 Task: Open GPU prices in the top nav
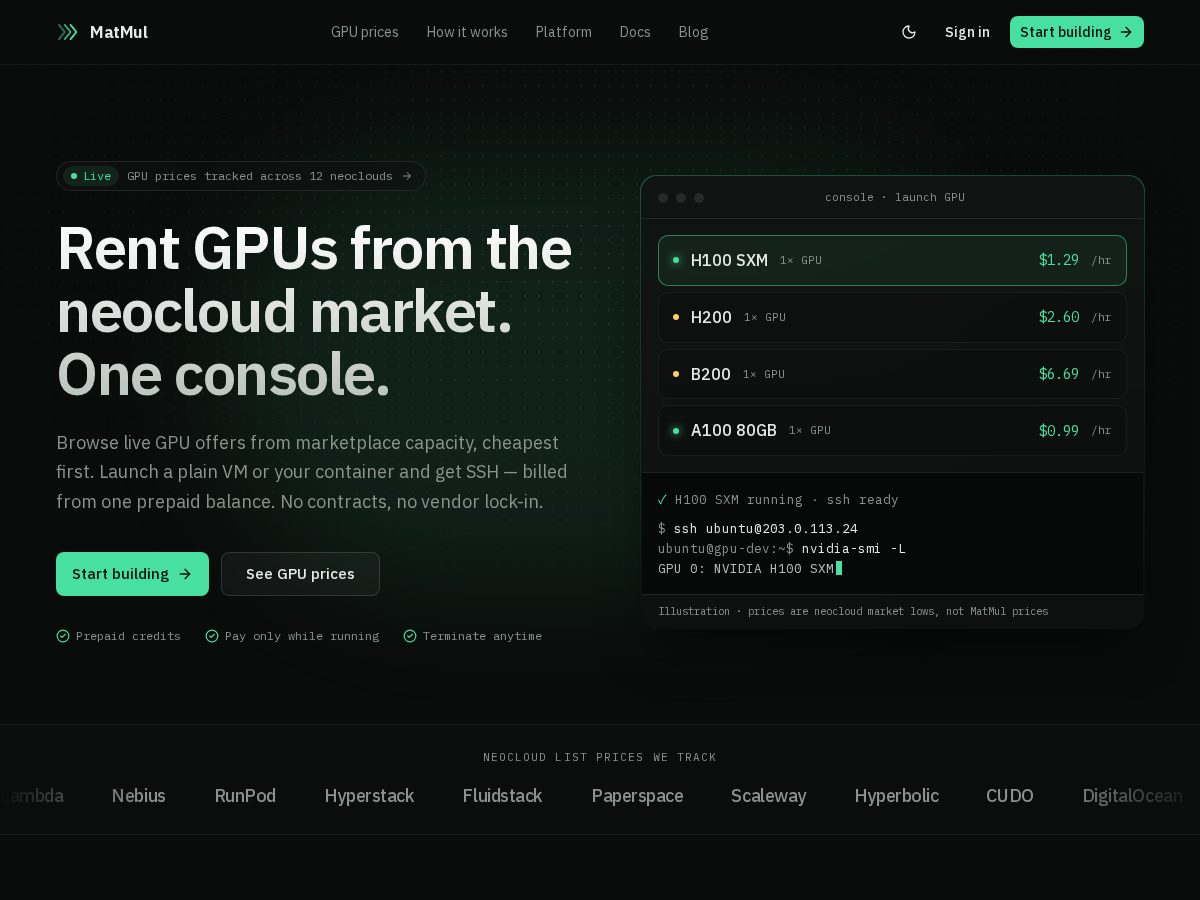pyautogui.click(x=365, y=32)
